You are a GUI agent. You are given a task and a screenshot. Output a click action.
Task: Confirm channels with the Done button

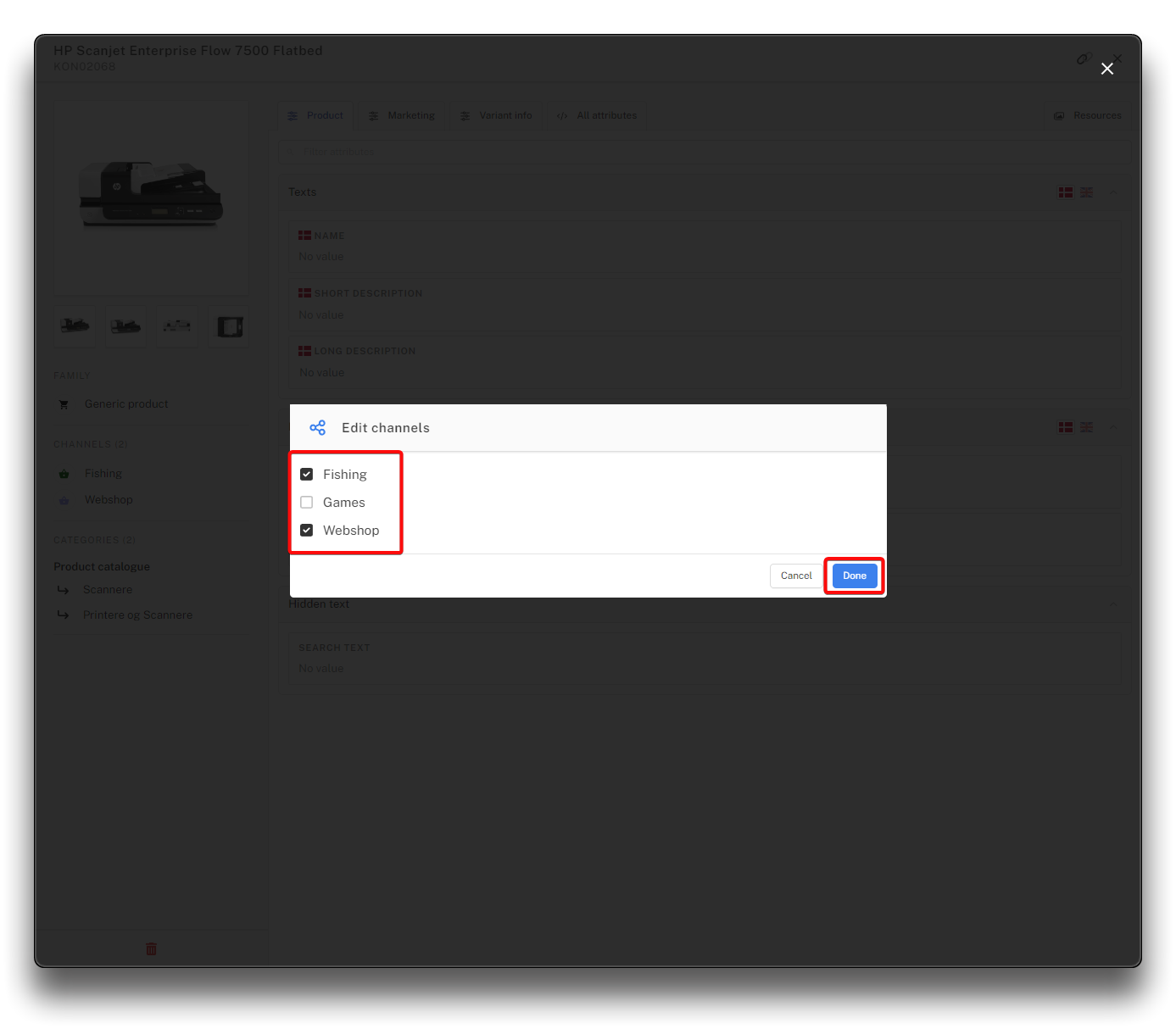pos(854,576)
